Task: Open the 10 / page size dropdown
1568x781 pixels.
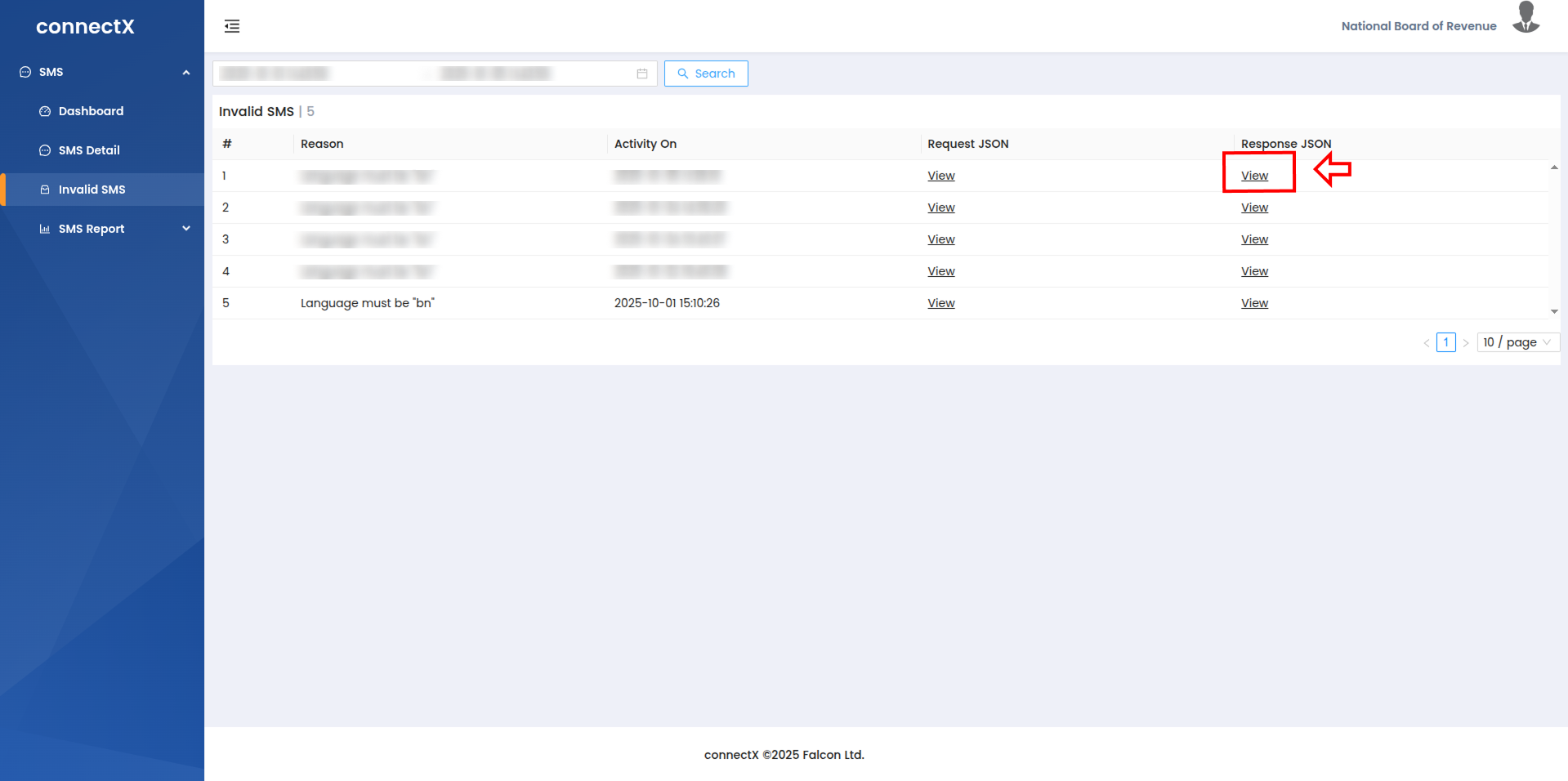Action: (x=1517, y=342)
